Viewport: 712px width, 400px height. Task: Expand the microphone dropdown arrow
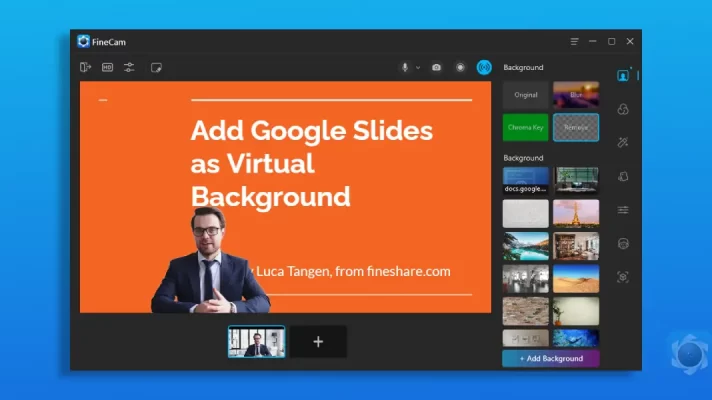click(x=418, y=68)
